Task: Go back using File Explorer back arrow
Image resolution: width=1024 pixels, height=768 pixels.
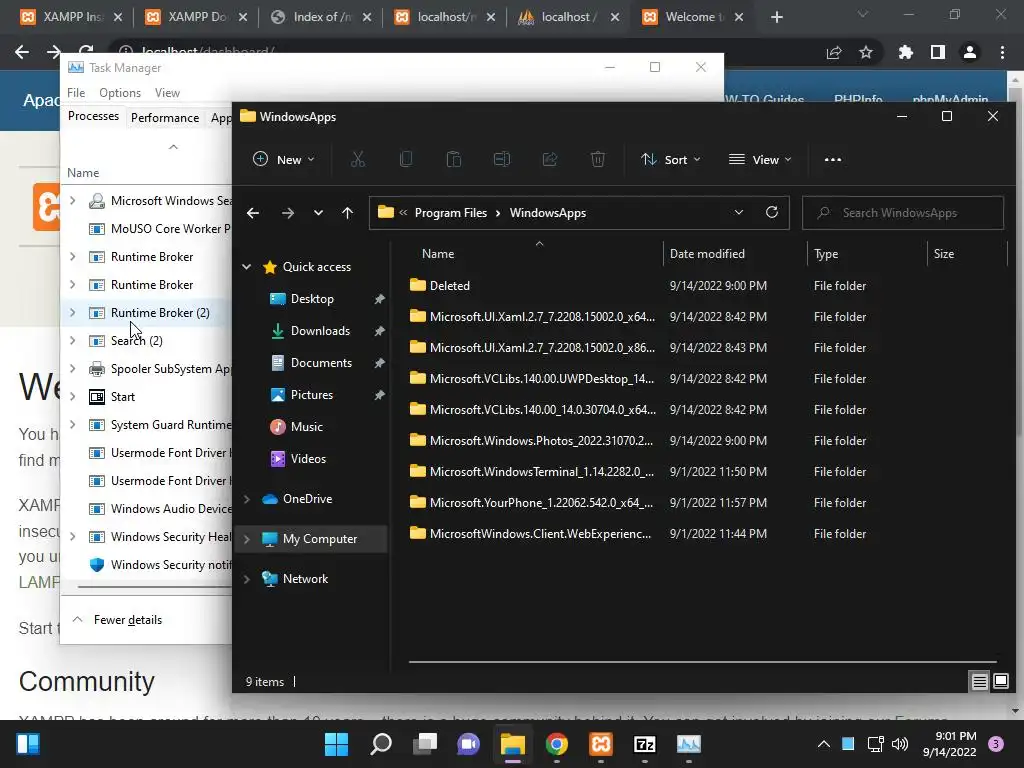Action: pyautogui.click(x=253, y=213)
